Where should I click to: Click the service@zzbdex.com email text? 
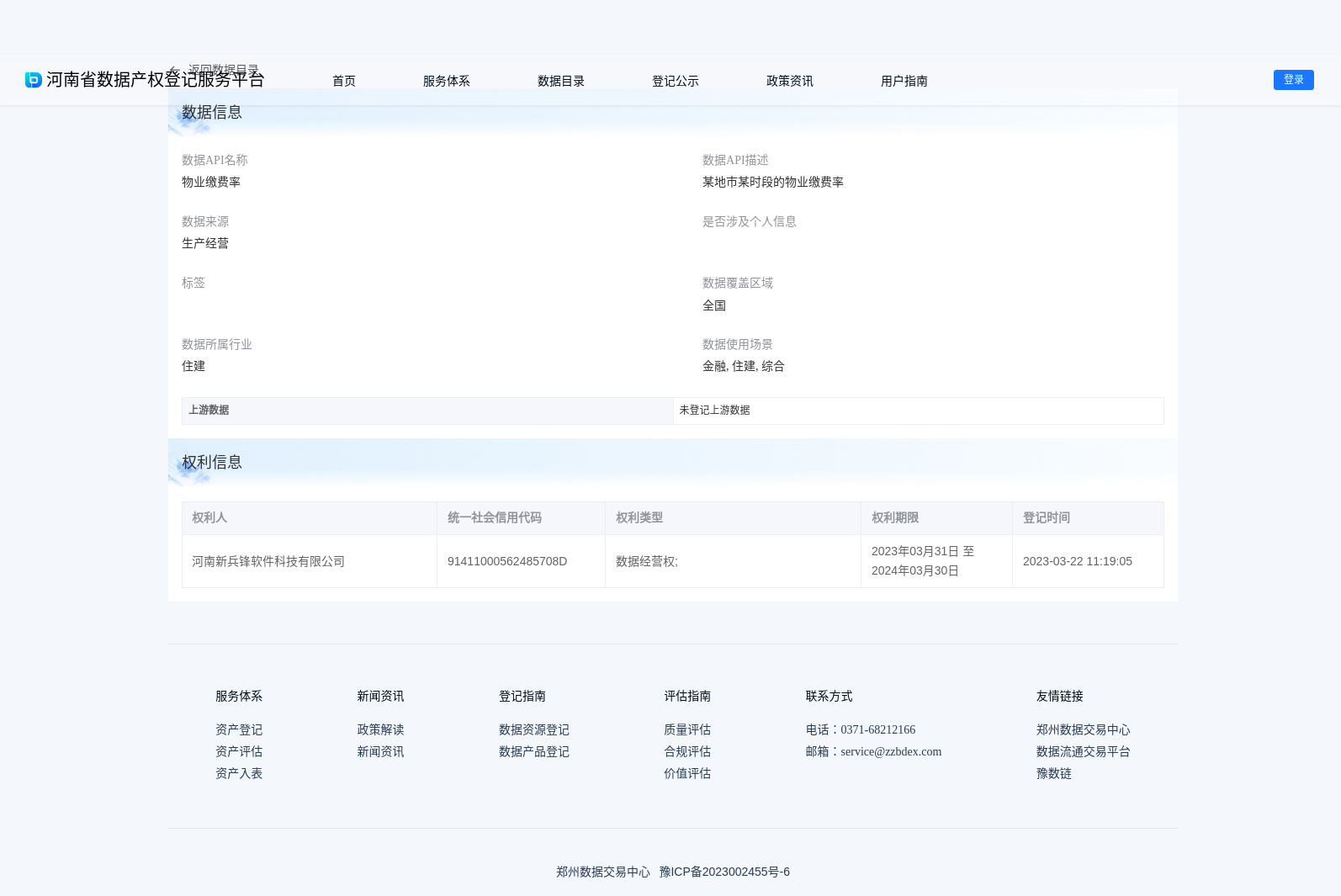891,751
